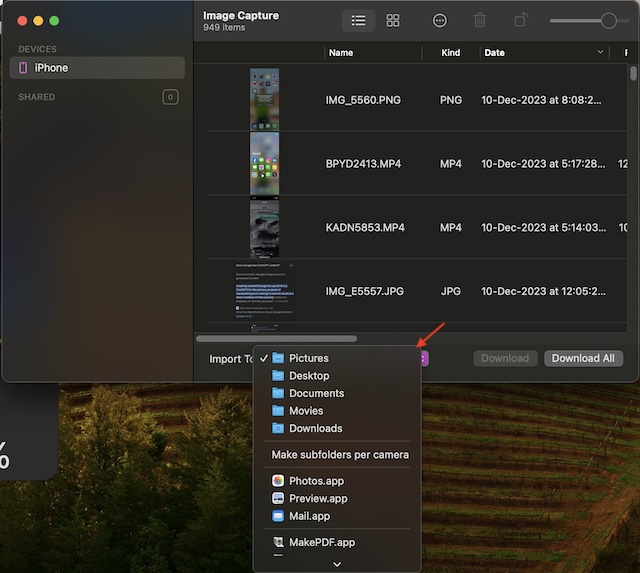Image resolution: width=640 pixels, height=573 pixels.
Task: Choose Preview.app in the import menu
Action: pyautogui.click(x=317, y=498)
